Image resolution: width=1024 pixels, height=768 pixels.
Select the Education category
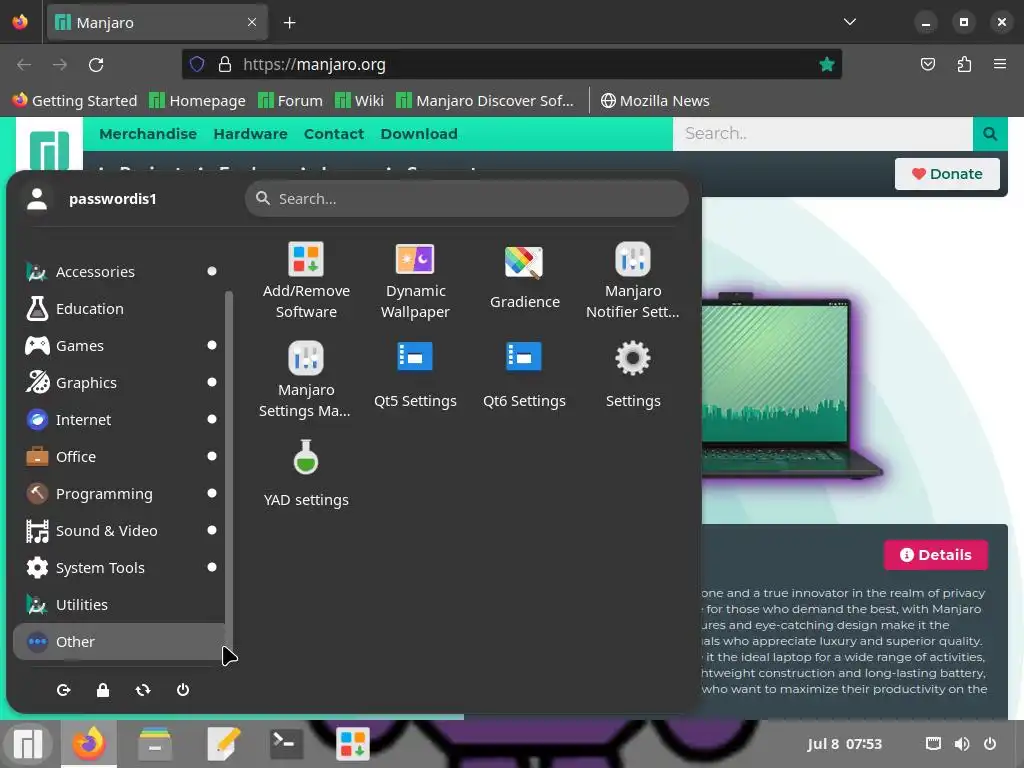point(119,309)
